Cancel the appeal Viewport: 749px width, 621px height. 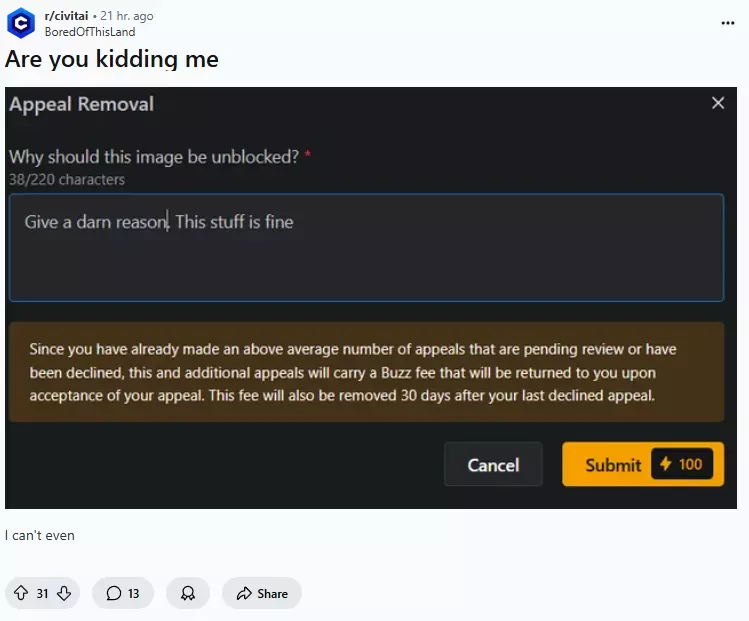[493, 464]
